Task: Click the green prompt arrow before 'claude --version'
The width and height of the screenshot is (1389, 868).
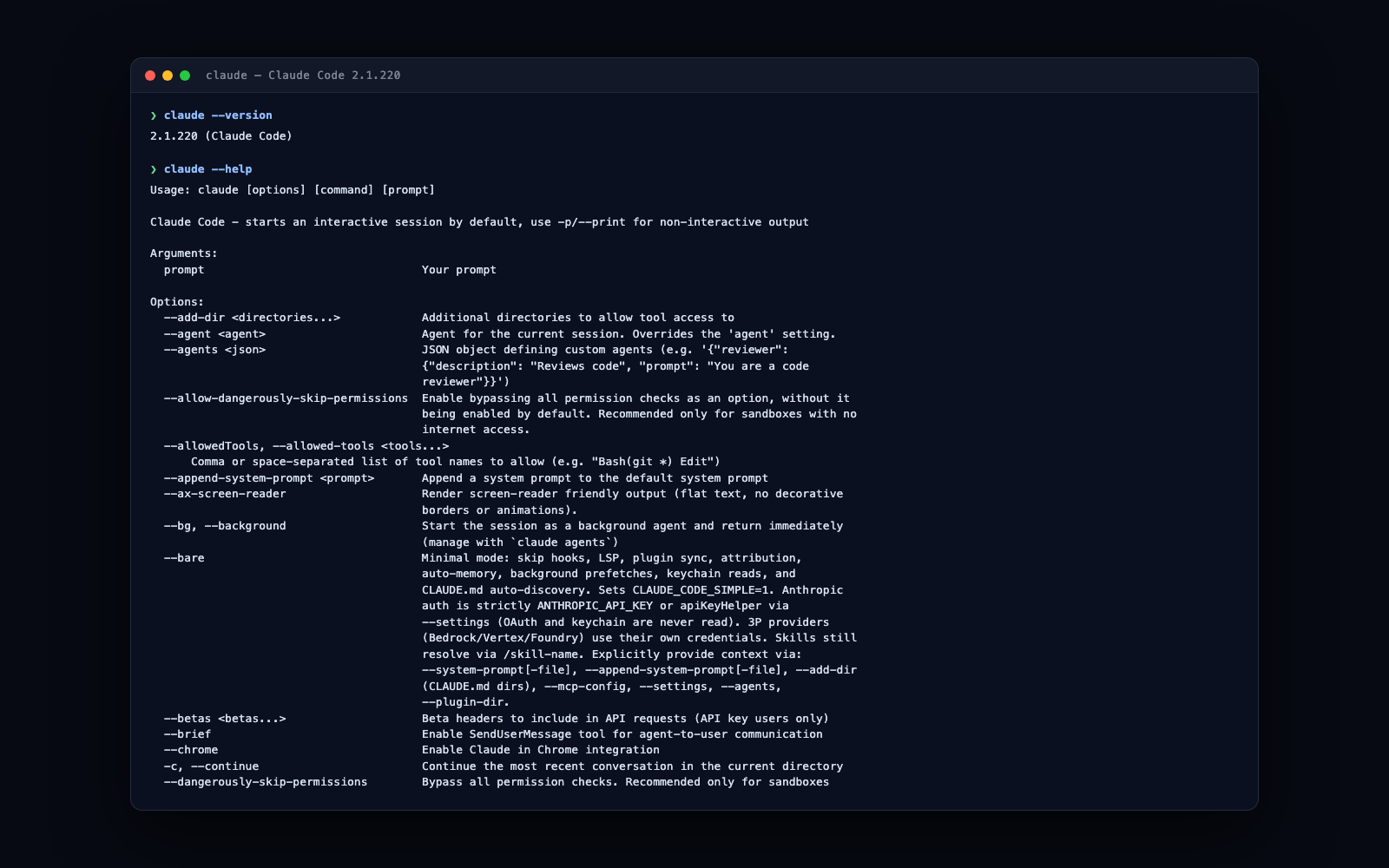Action: coord(154,115)
